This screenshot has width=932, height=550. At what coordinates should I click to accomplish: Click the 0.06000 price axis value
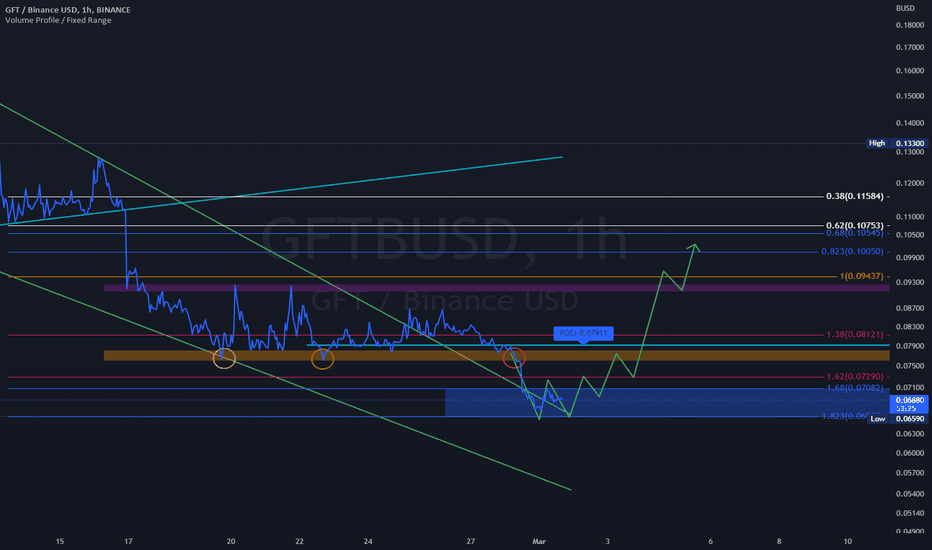pyautogui.click(x=909, y=453)
